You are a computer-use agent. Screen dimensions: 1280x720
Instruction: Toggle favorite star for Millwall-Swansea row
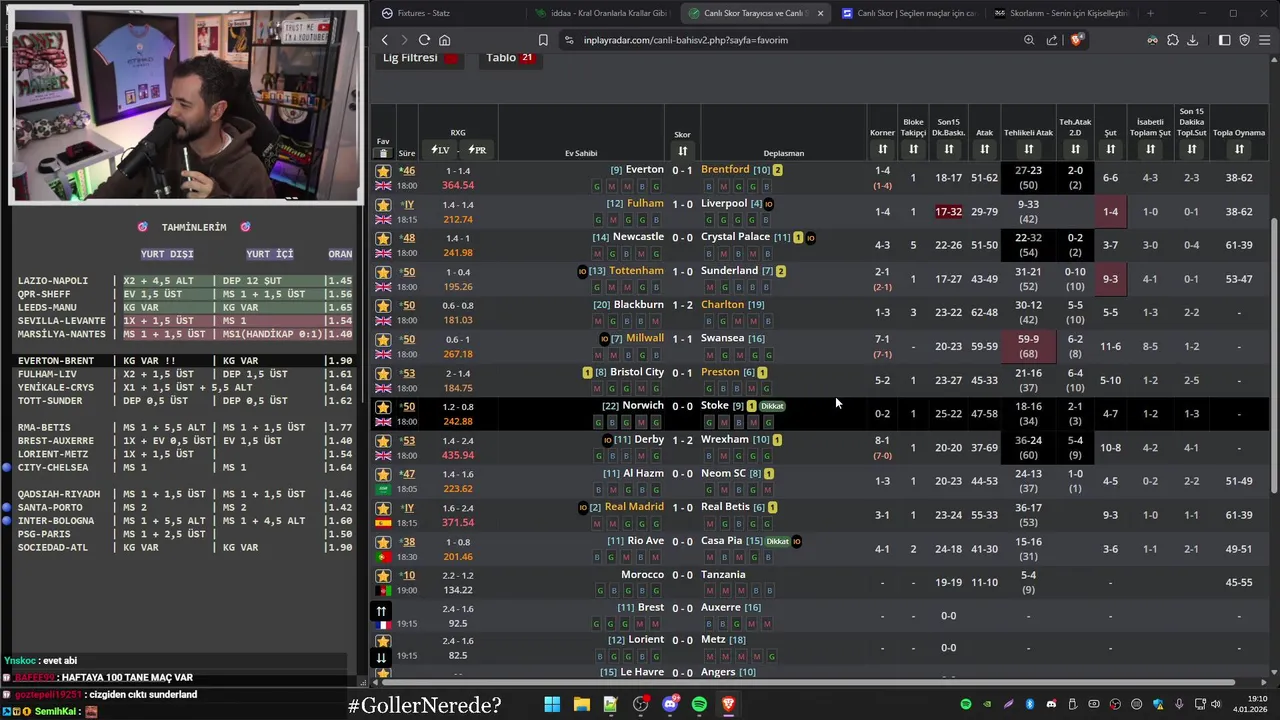click(x=383, y=340)
